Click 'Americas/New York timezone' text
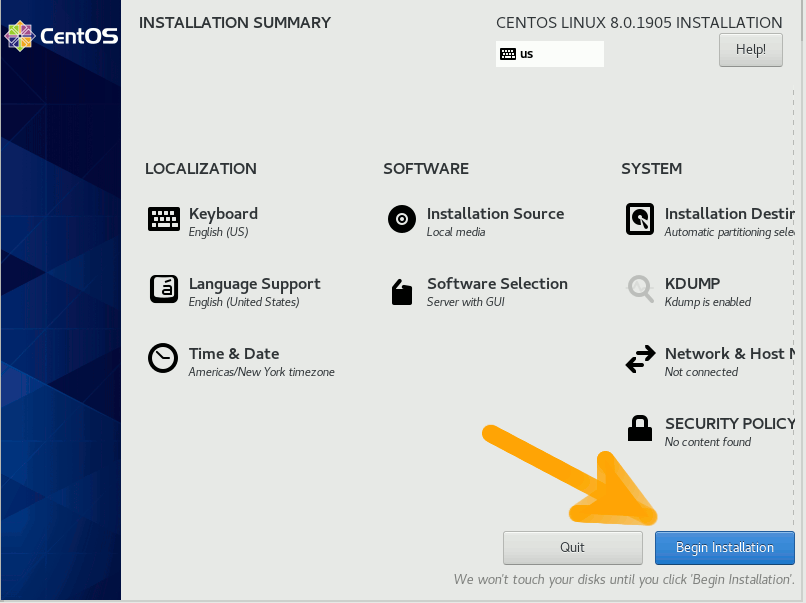Viewport: 806px width, 603px height. click(262, 372)
